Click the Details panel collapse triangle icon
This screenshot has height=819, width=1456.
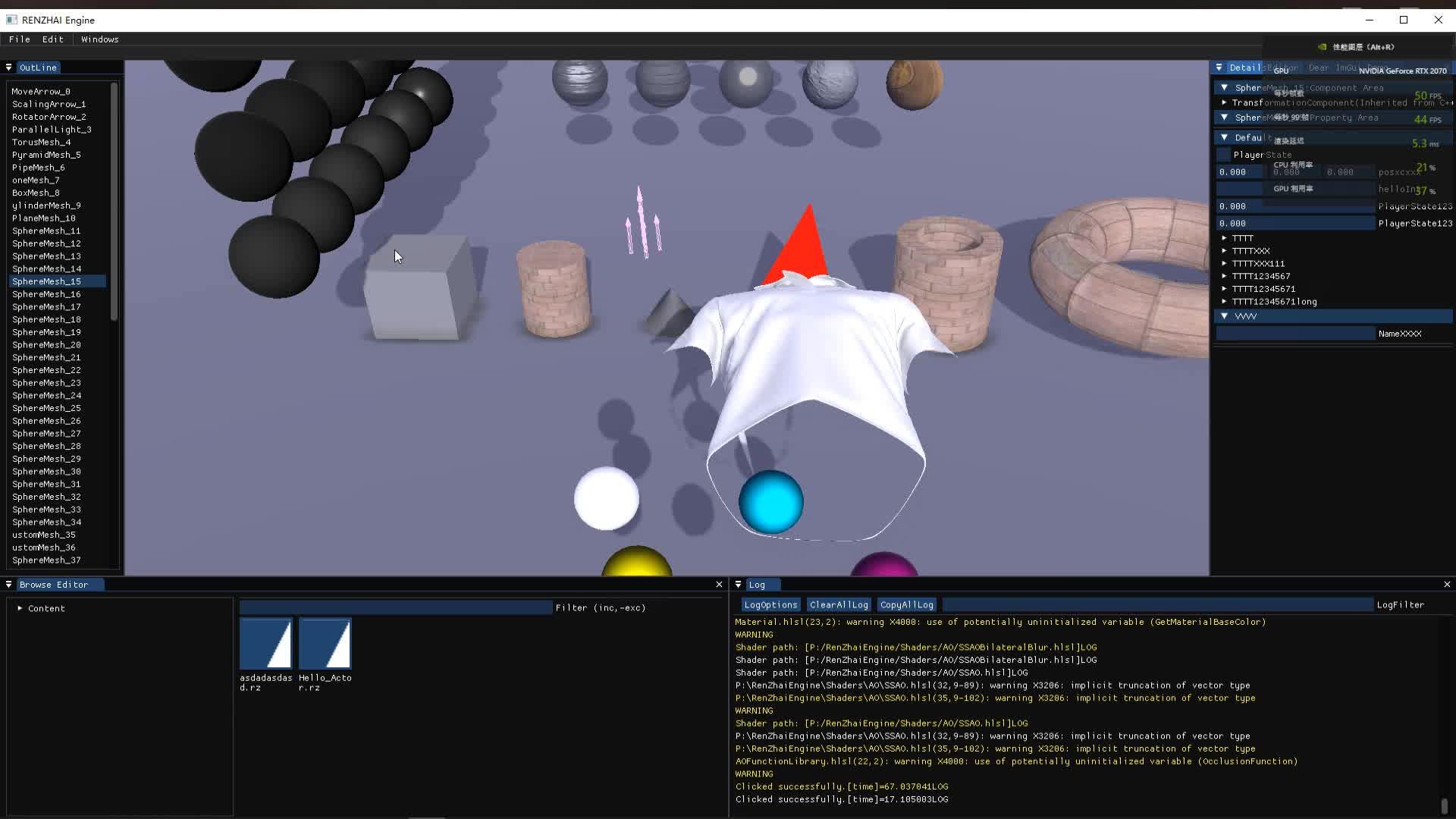(1219, 67)
